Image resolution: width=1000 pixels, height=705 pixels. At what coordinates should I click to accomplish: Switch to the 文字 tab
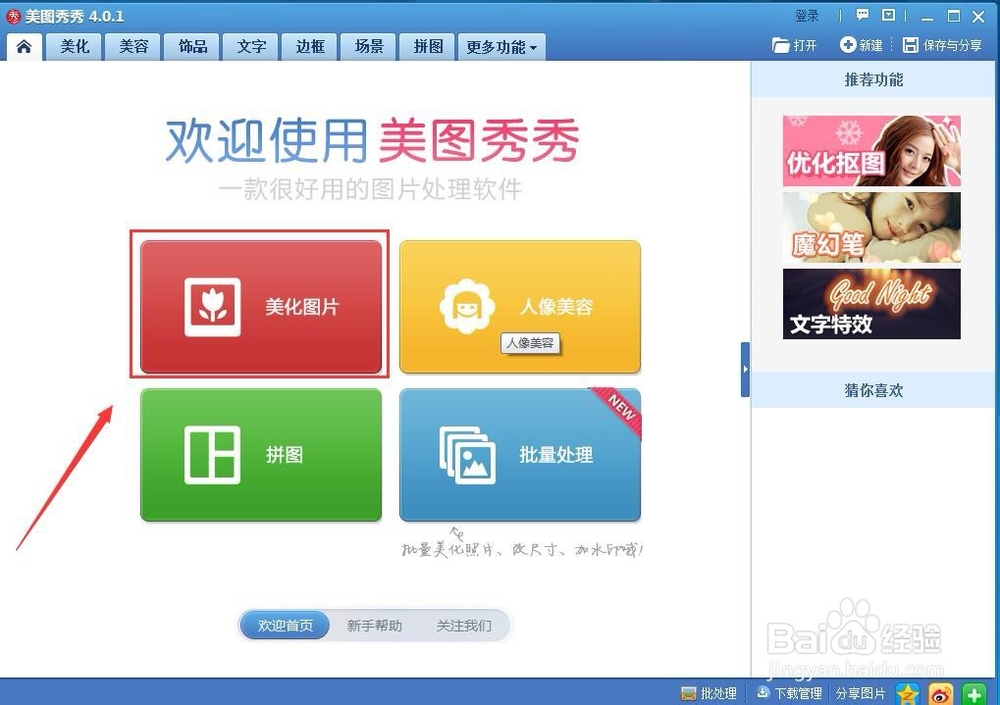point(250,45)
